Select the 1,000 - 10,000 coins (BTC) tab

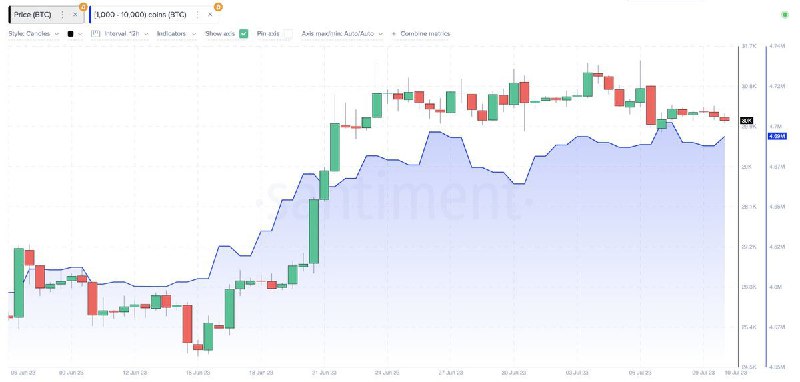pos(137,15)
